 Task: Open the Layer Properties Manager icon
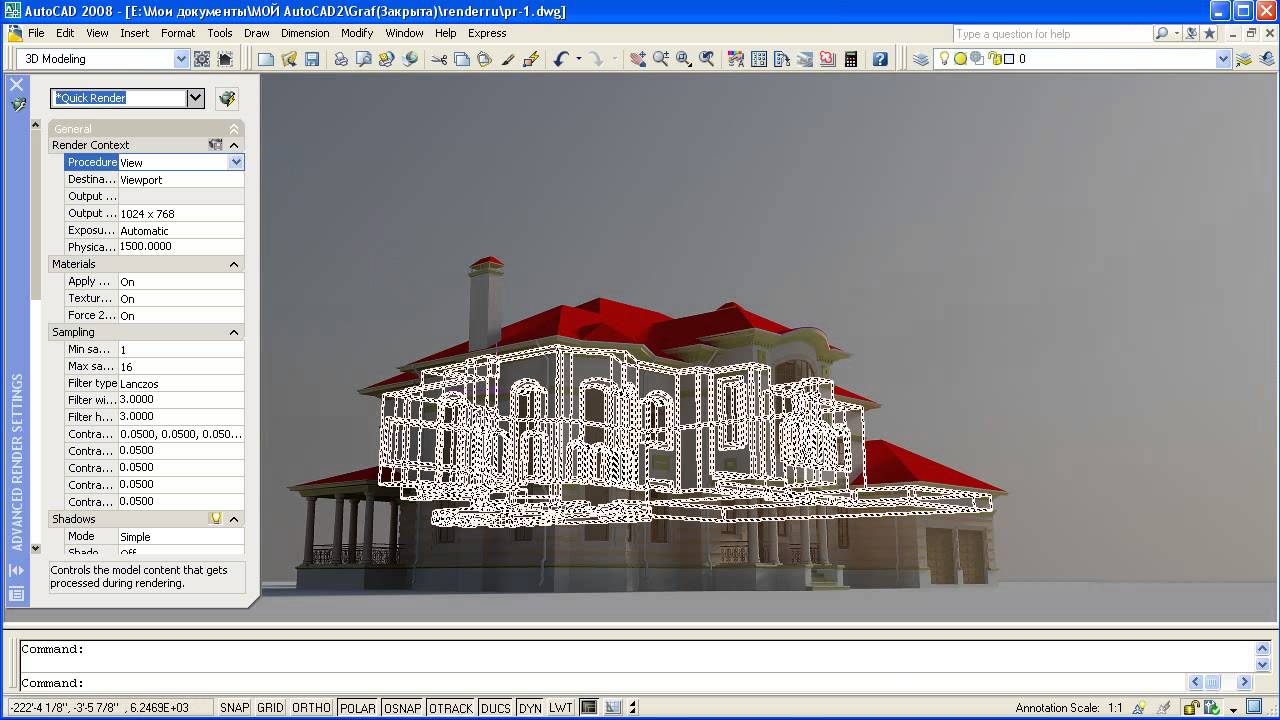tap(921, 59)
